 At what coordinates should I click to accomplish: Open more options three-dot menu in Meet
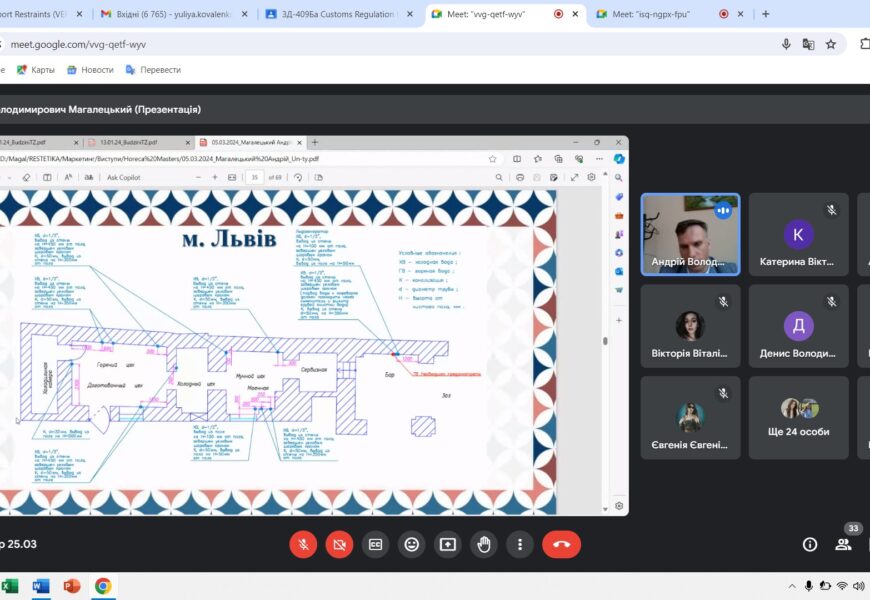pyautogui.click(x=520, y=544)
